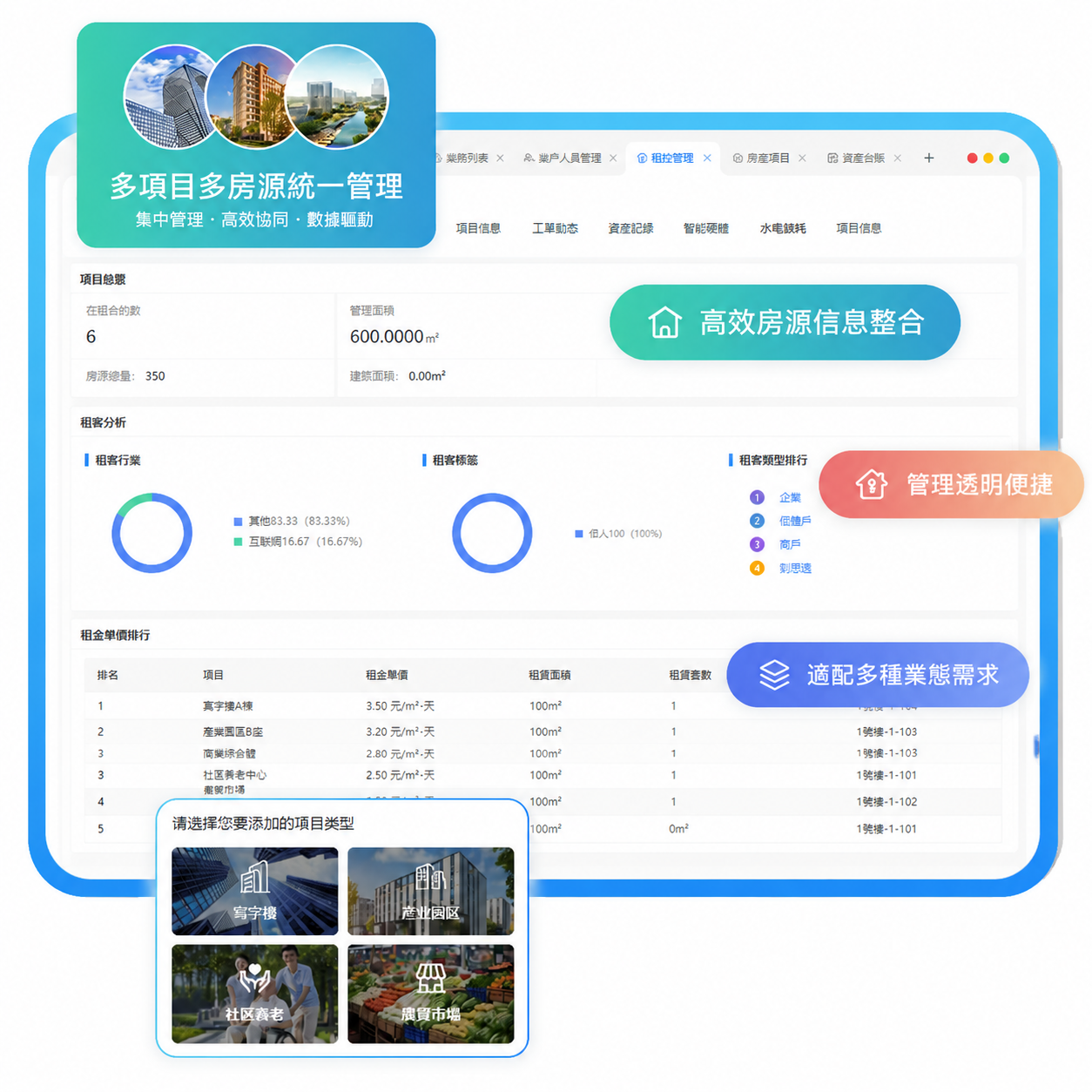
Task: Select the first 項目信息 menu item
Action: click(478, 228)
